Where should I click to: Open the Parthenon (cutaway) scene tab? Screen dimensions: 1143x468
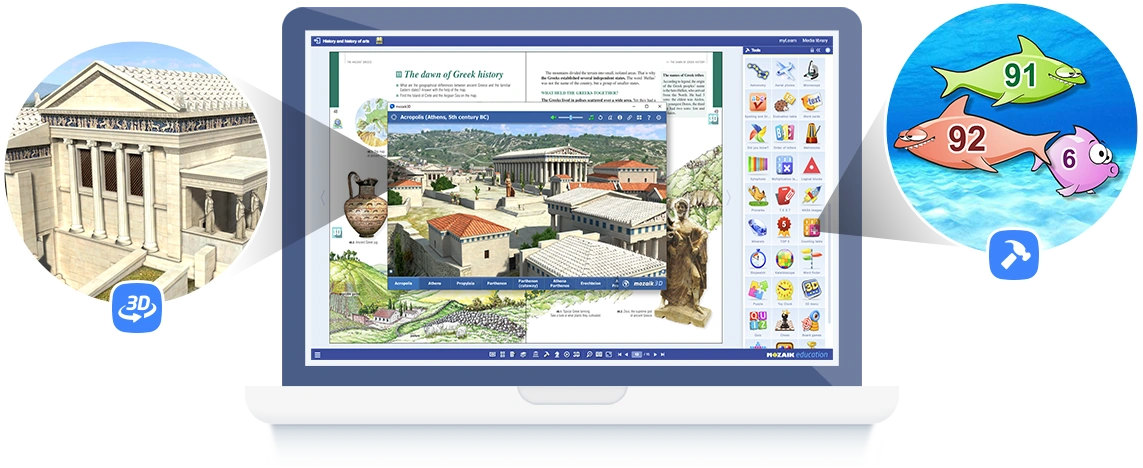pos(528,283)
